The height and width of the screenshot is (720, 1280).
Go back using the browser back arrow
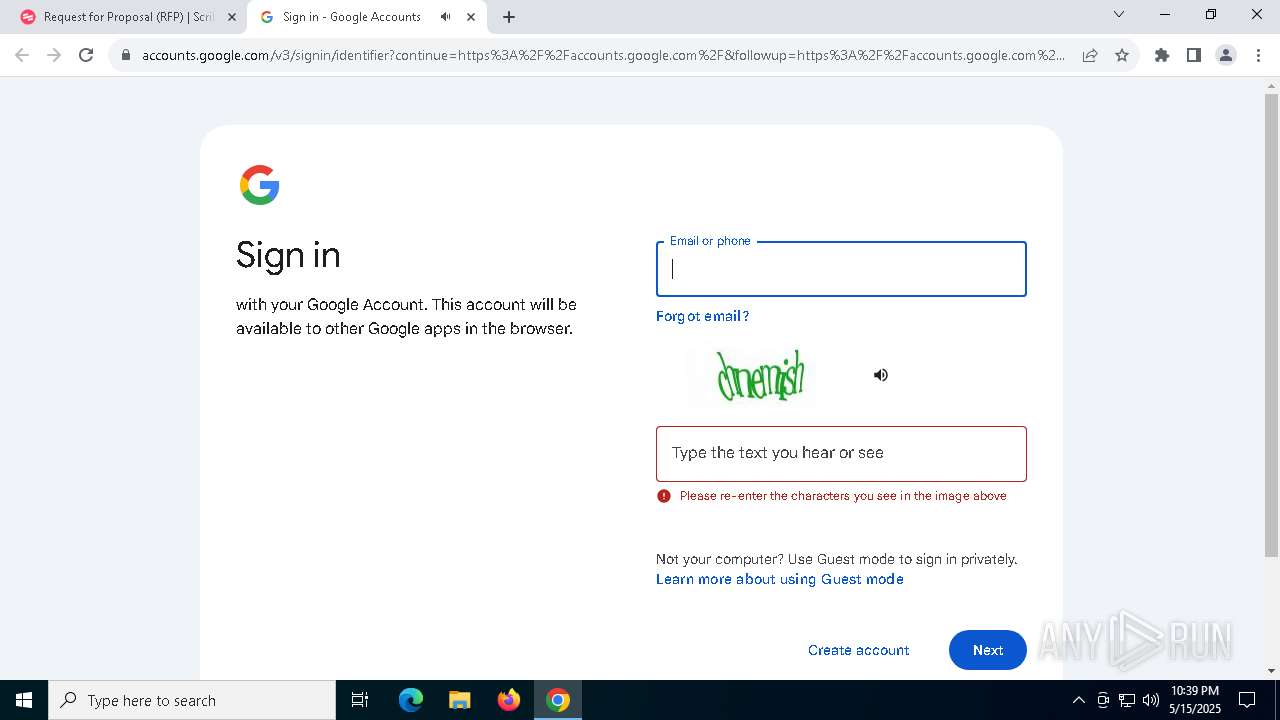click(x=22, y=55)
